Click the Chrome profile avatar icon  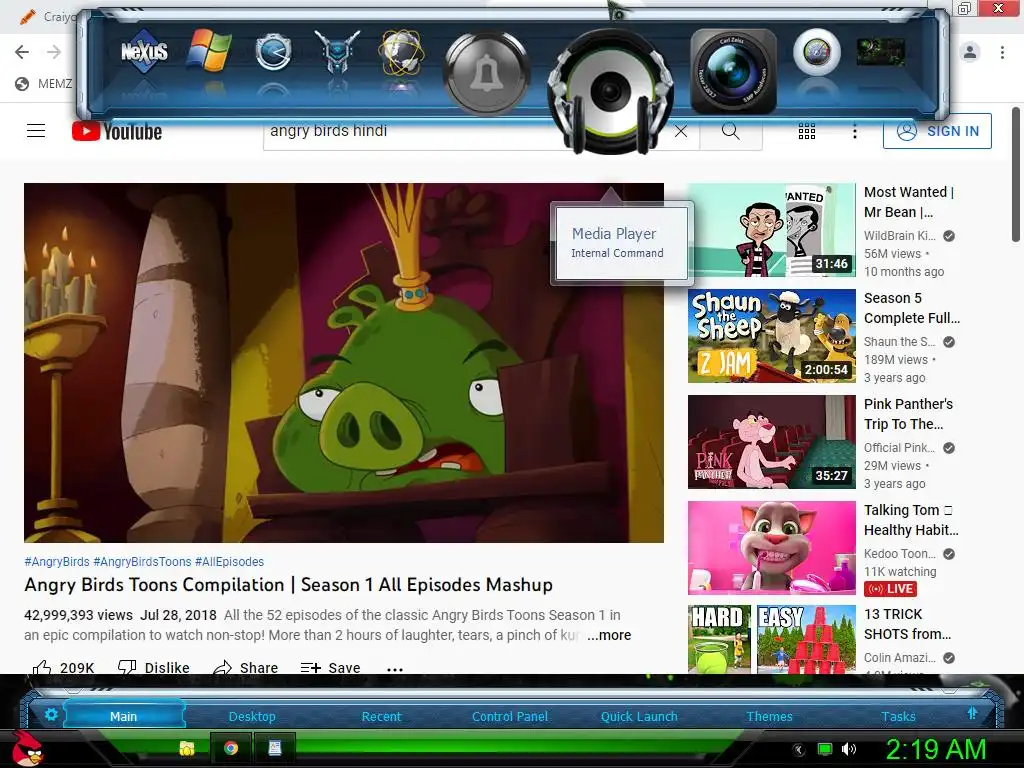970,52
